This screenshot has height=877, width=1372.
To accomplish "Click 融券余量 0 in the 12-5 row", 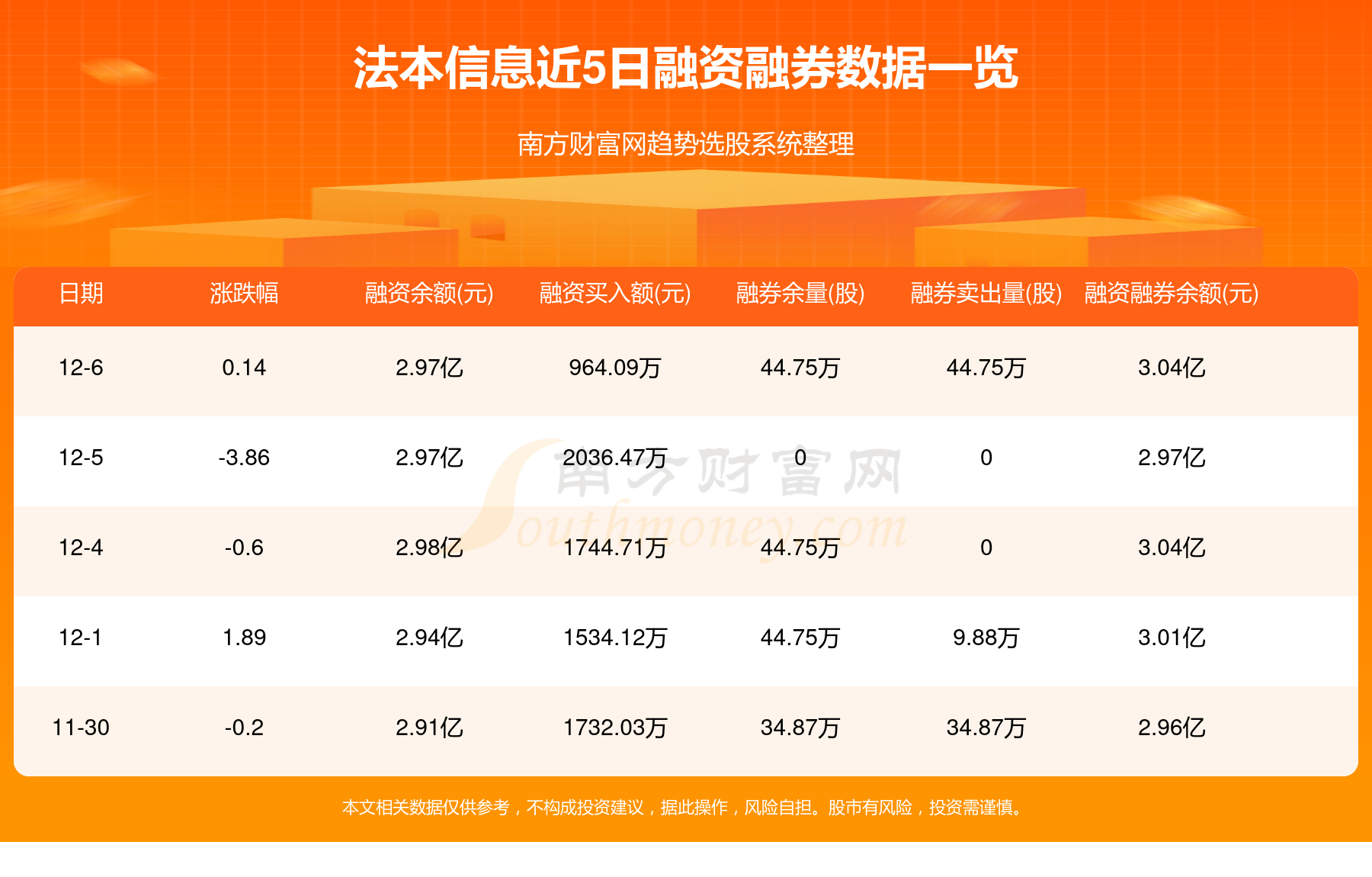I will tap(800, 458).
